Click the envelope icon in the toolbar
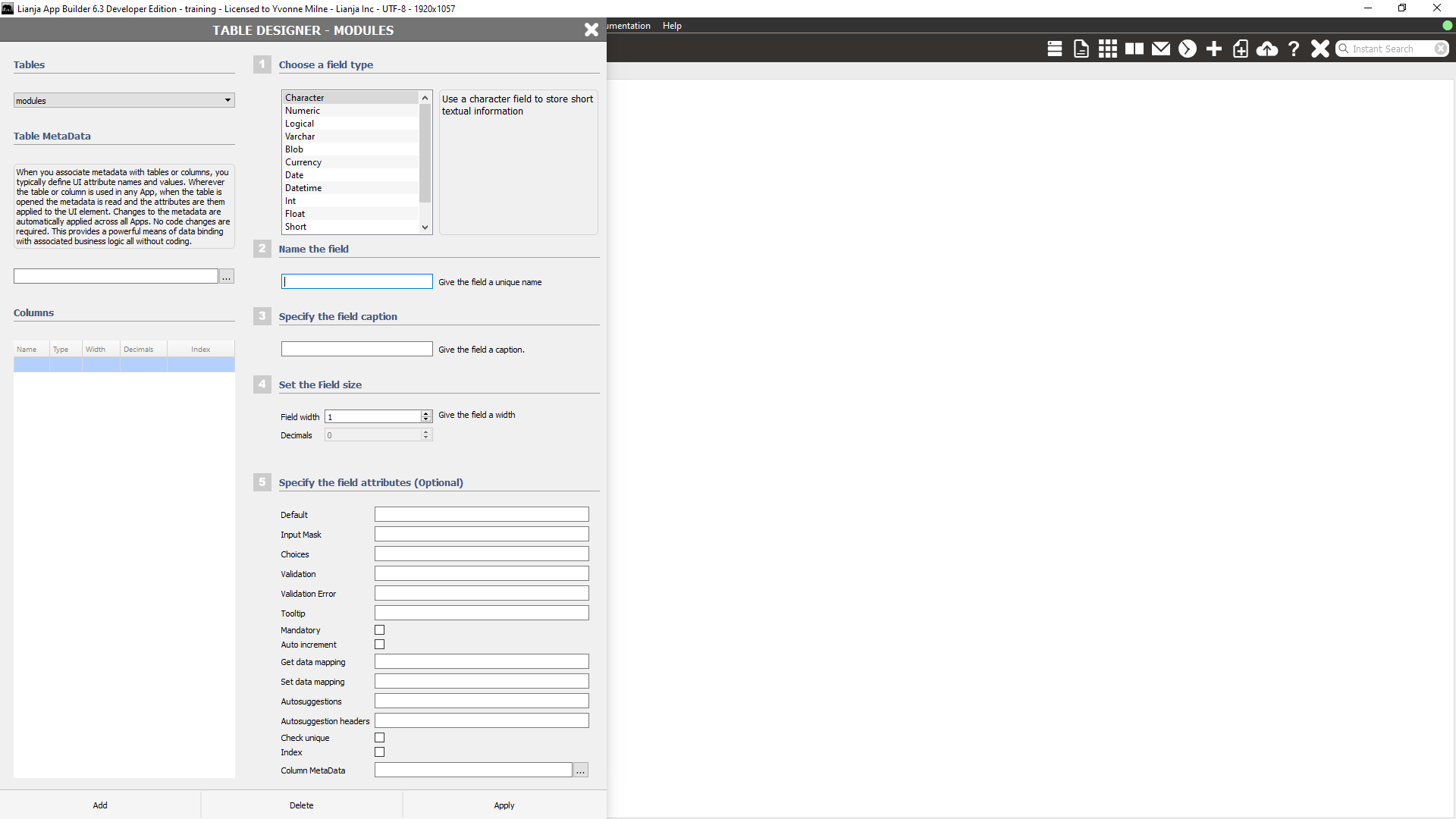The height and width of the screenshot is (819, 1456). coord(1160,49)
